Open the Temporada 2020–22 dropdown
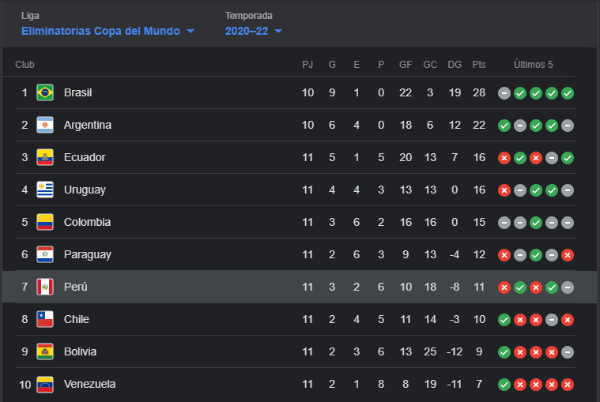 (x=253, y=31)
